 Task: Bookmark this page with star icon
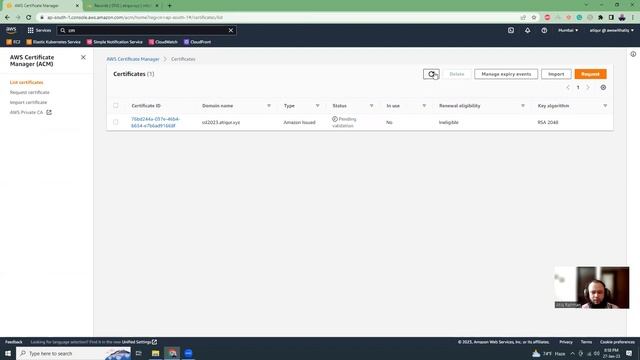pos(534,18)
